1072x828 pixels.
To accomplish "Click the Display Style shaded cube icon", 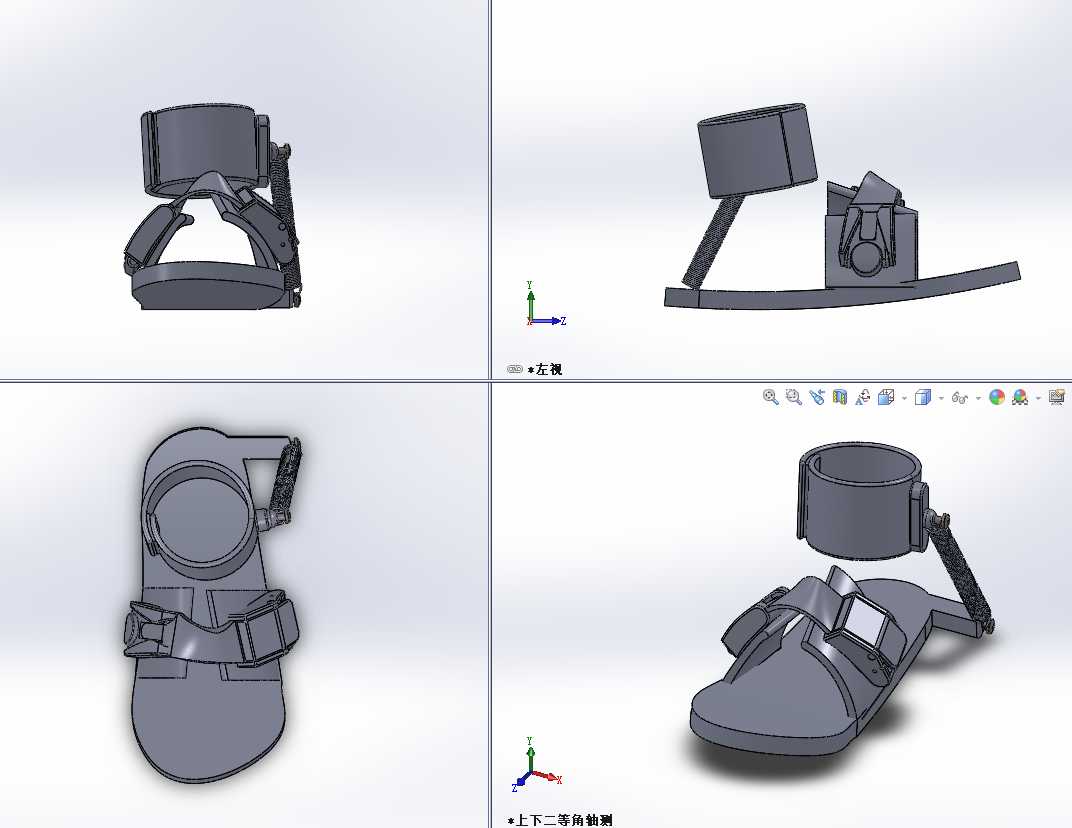I will click(922, 397).
